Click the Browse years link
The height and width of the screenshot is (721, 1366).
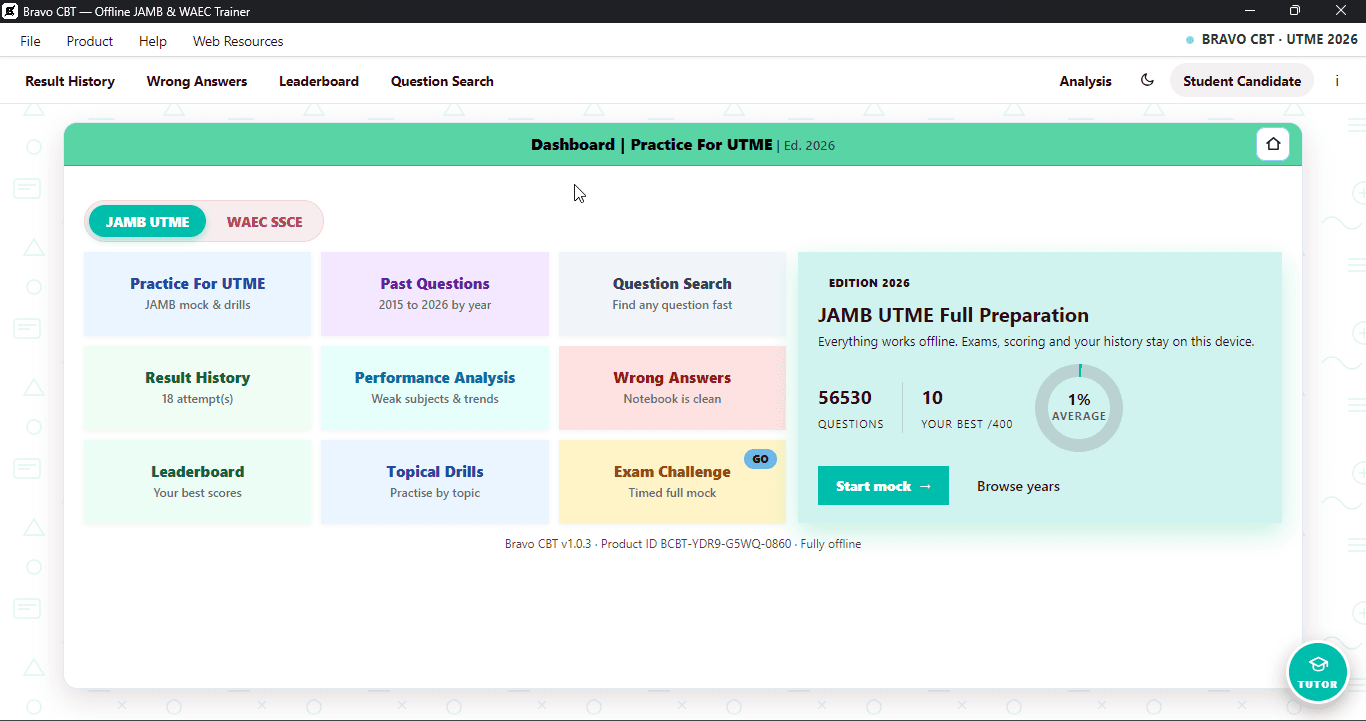[x=1018, y=486]
